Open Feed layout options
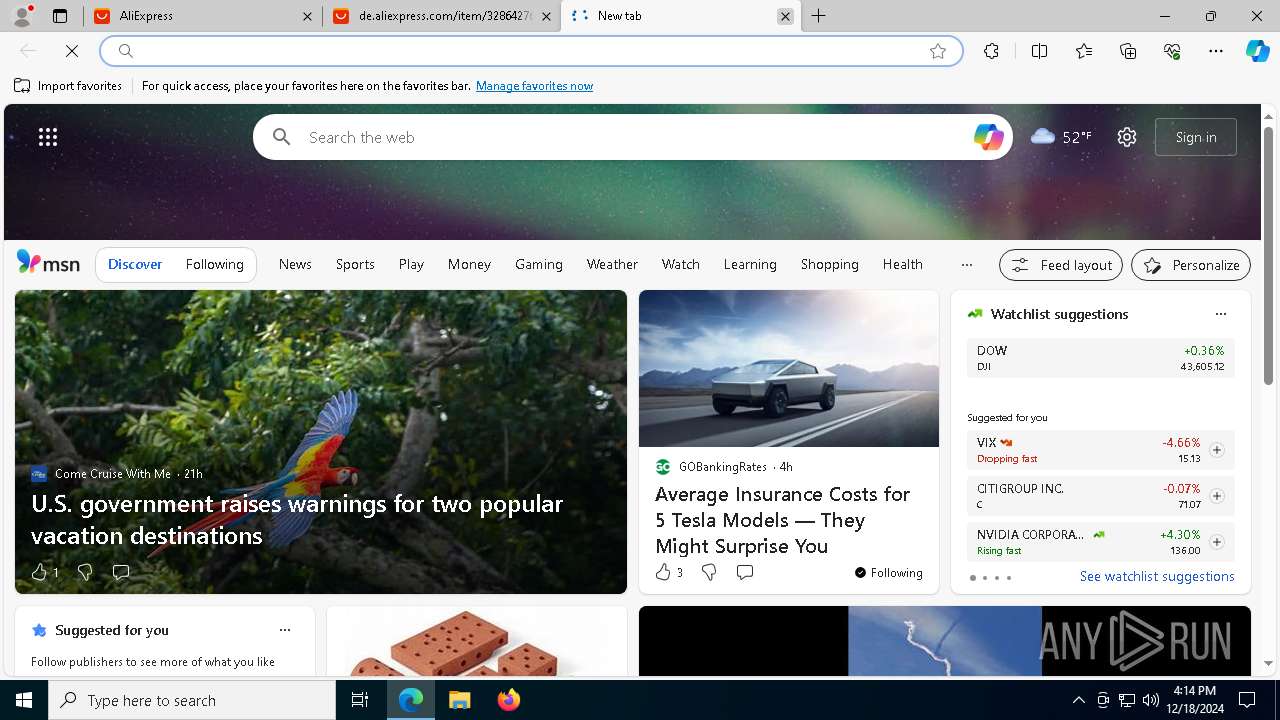1280x720 pixels. 1061,265
